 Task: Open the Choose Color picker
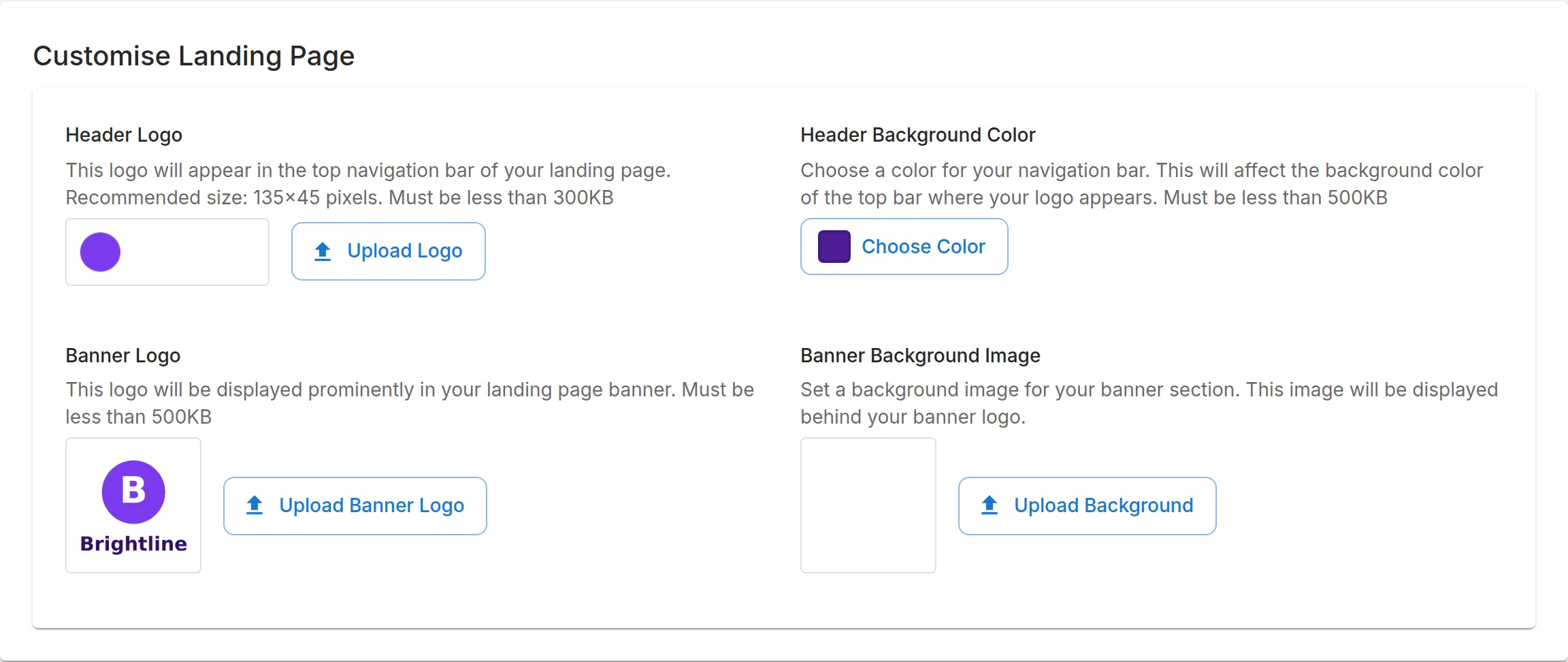tap(904, 247)
